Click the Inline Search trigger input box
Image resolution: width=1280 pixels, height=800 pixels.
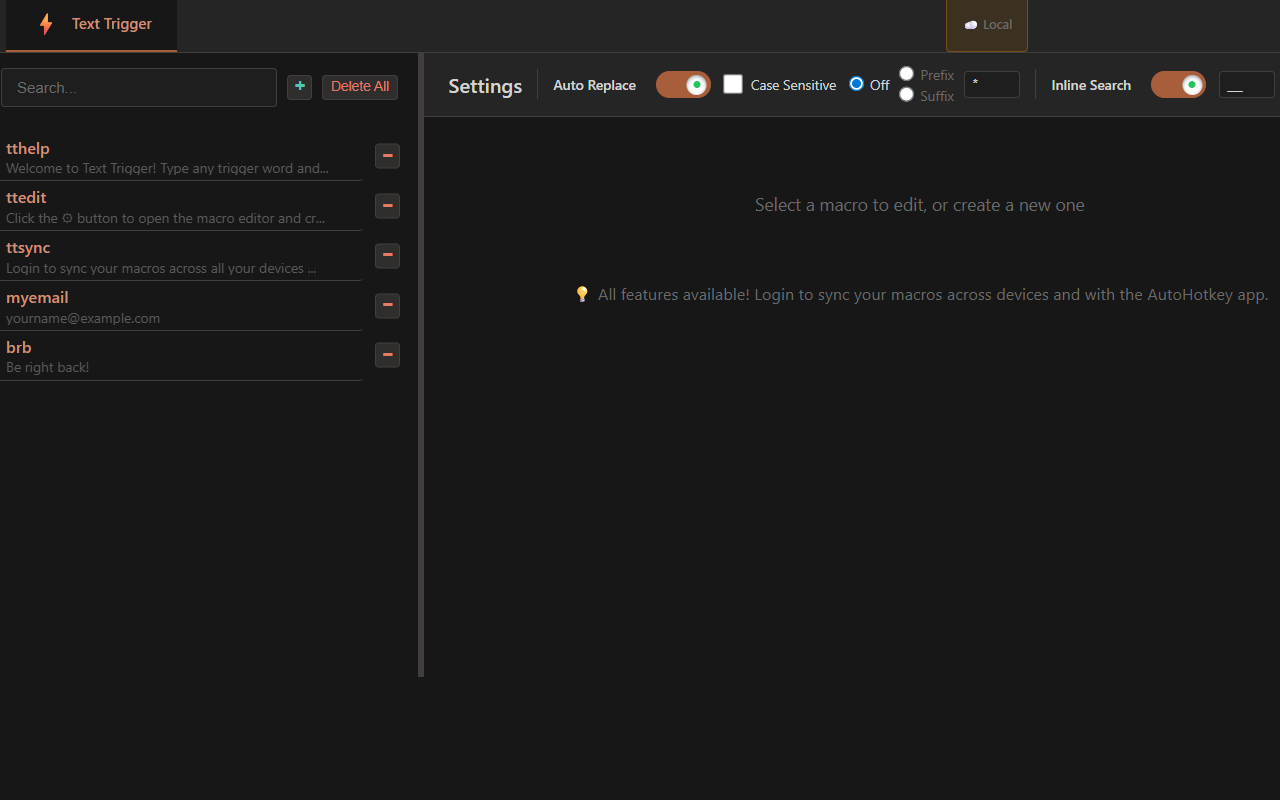click(x=1246, y=84)
